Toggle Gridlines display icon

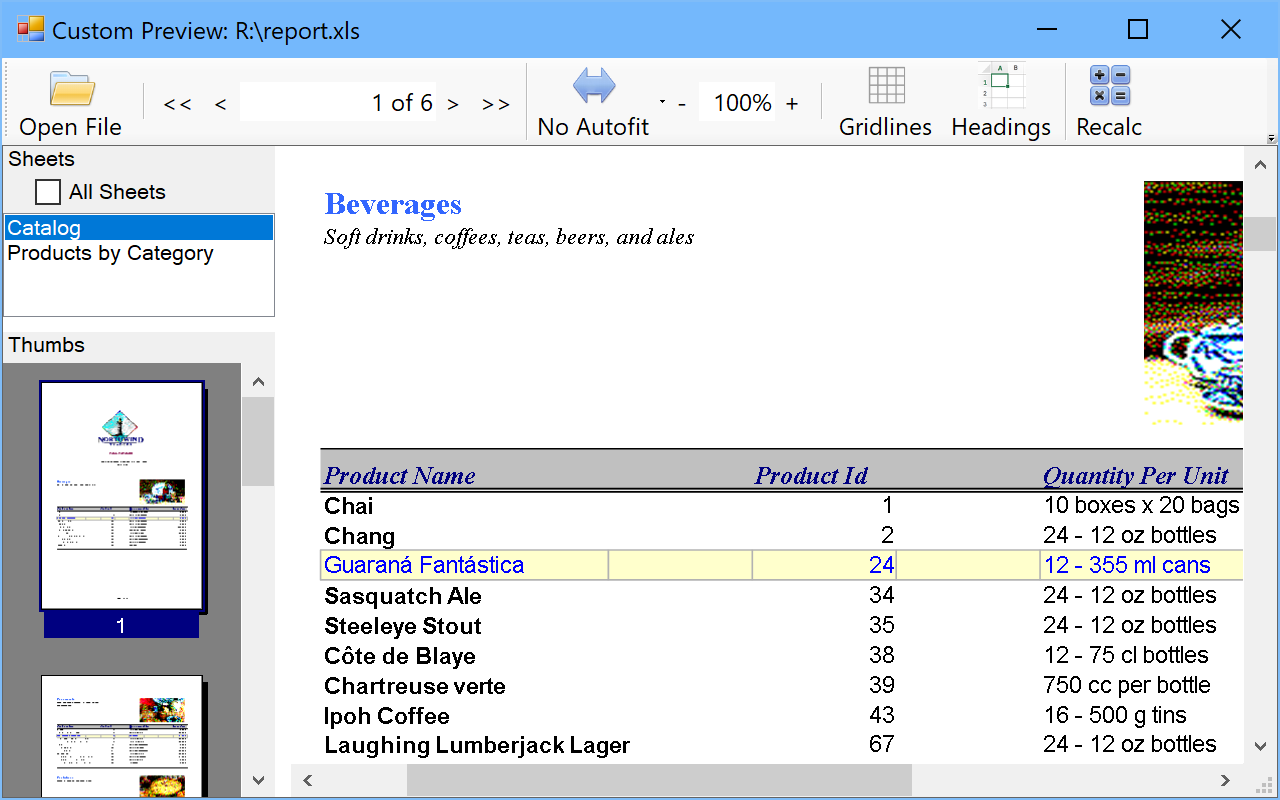(886, 86)
